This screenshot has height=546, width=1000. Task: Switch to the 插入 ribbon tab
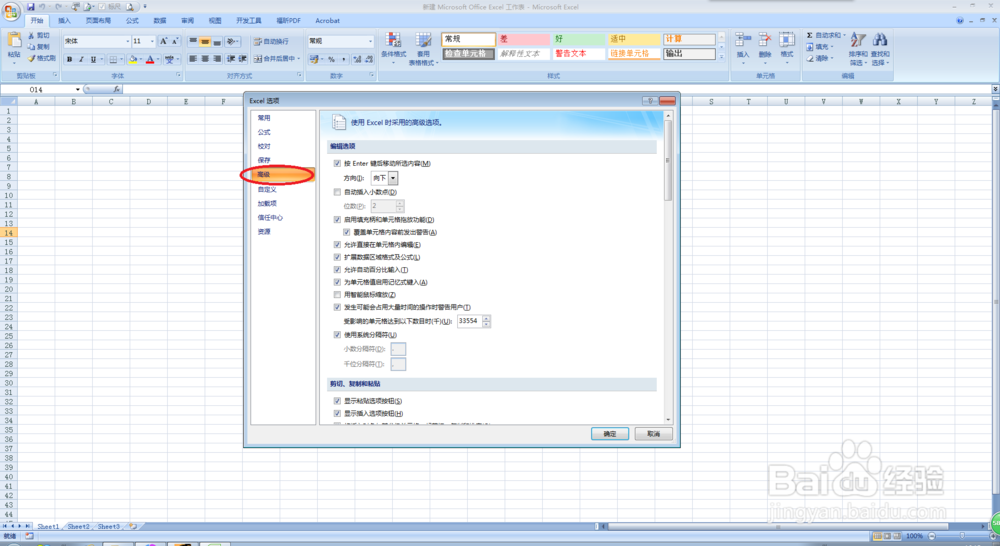point(64,20)
